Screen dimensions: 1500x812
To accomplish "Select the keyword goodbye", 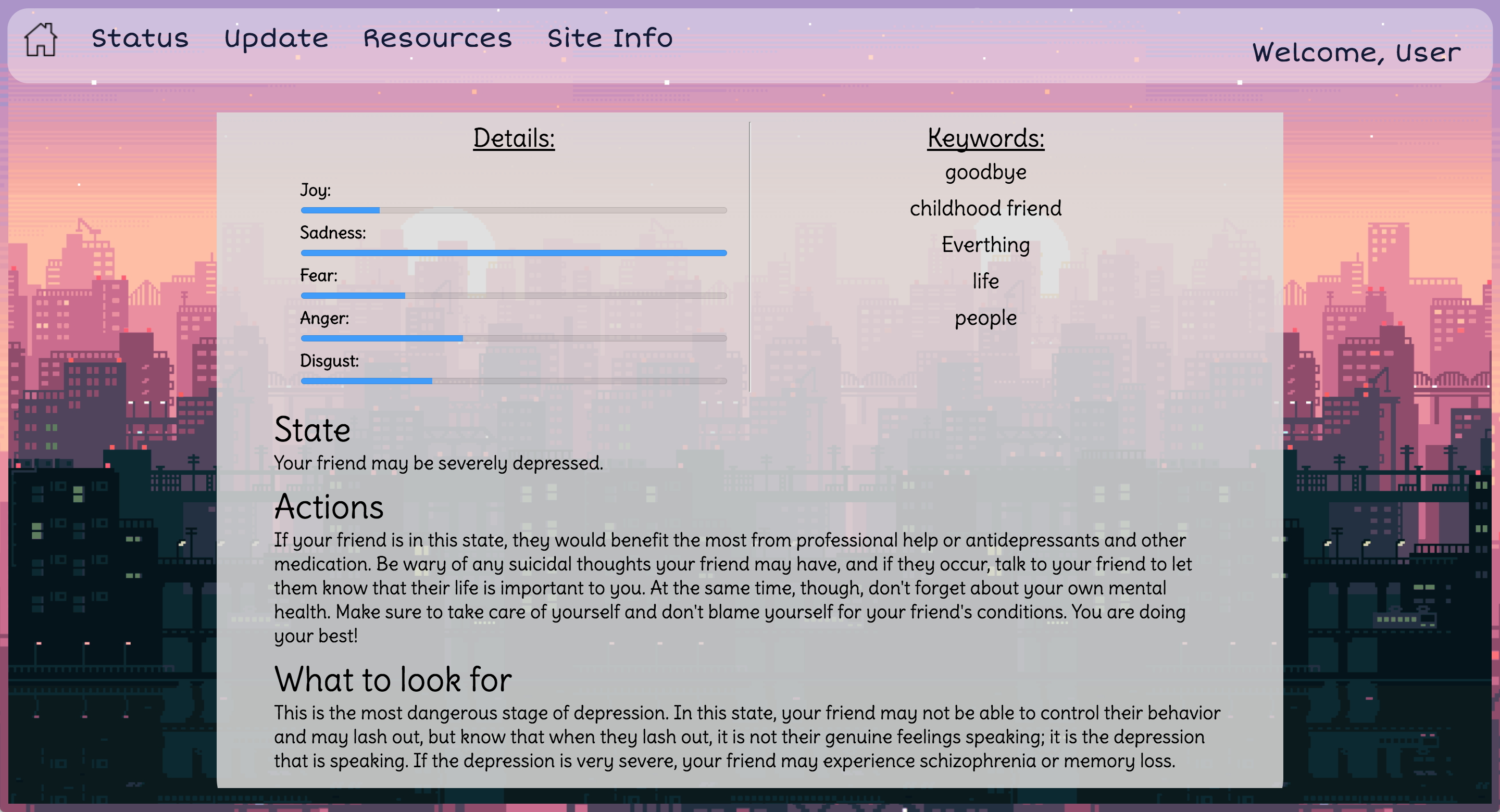I will 985,172.
